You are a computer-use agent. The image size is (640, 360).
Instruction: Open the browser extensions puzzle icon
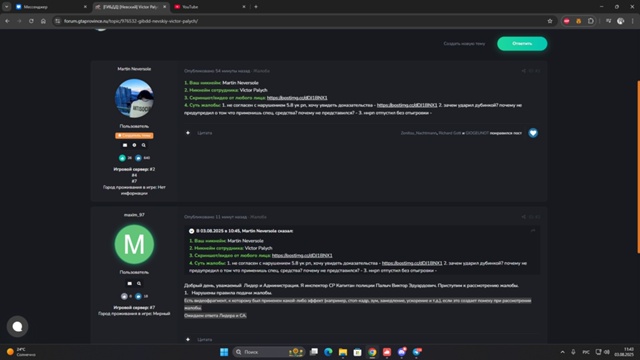click(x=591, y=21)
